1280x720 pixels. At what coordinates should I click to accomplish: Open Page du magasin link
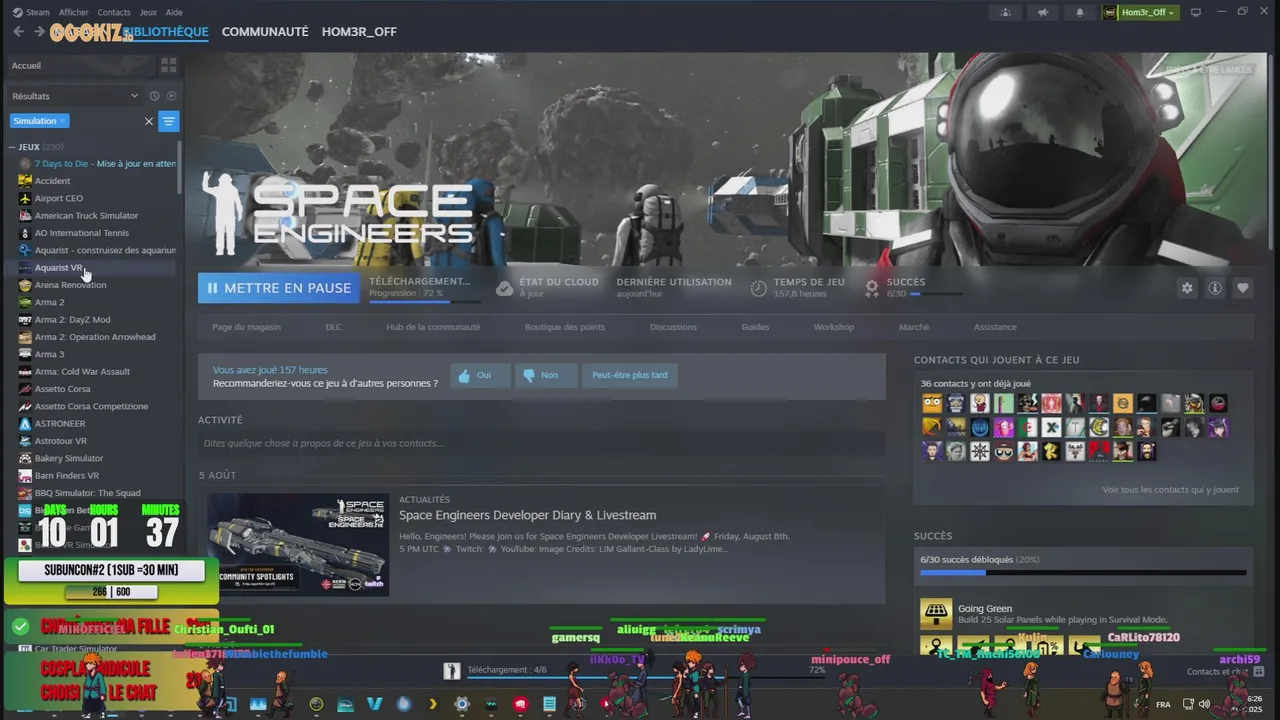click(x=246, y=327)
